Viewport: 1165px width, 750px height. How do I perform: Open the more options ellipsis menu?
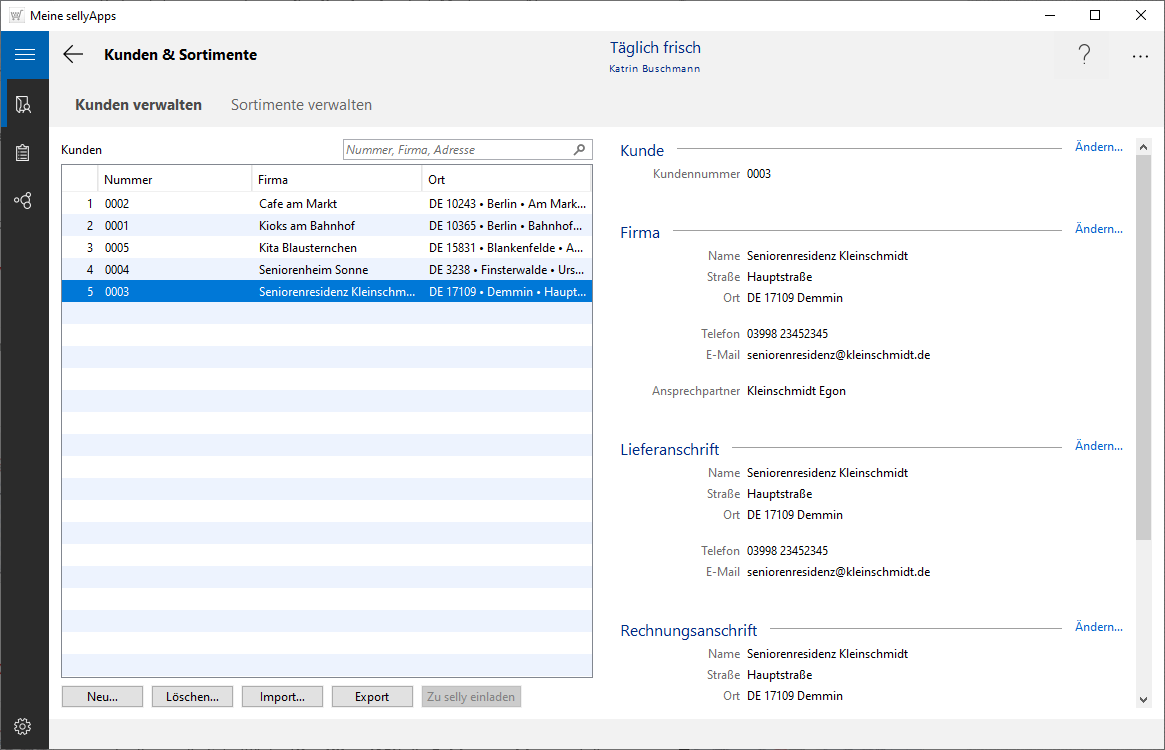(x=1140, y=57)
